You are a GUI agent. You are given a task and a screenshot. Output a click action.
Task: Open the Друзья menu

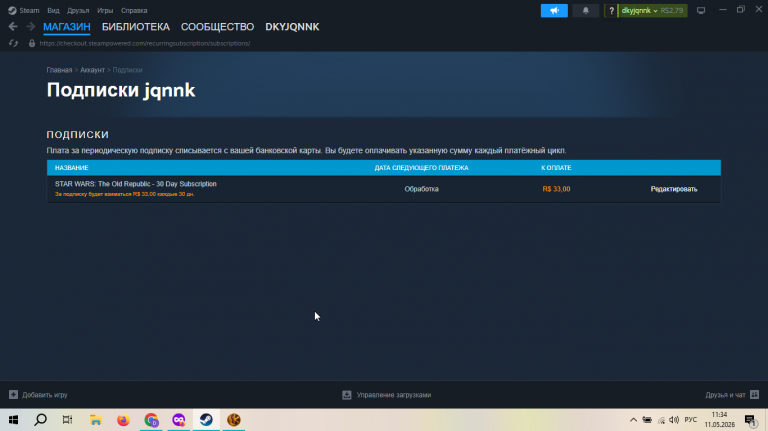(x=78, y=10)
